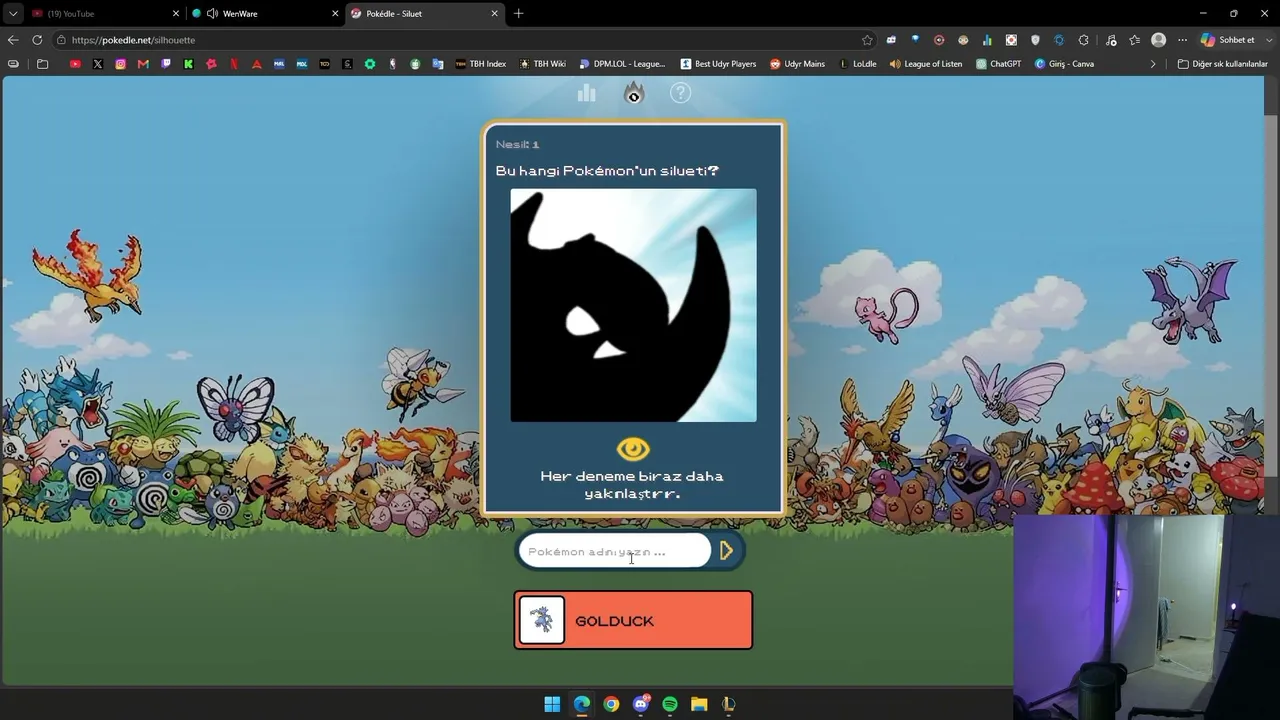
Task: Open the ChatGPT bookmark
Action: point(998,64)
